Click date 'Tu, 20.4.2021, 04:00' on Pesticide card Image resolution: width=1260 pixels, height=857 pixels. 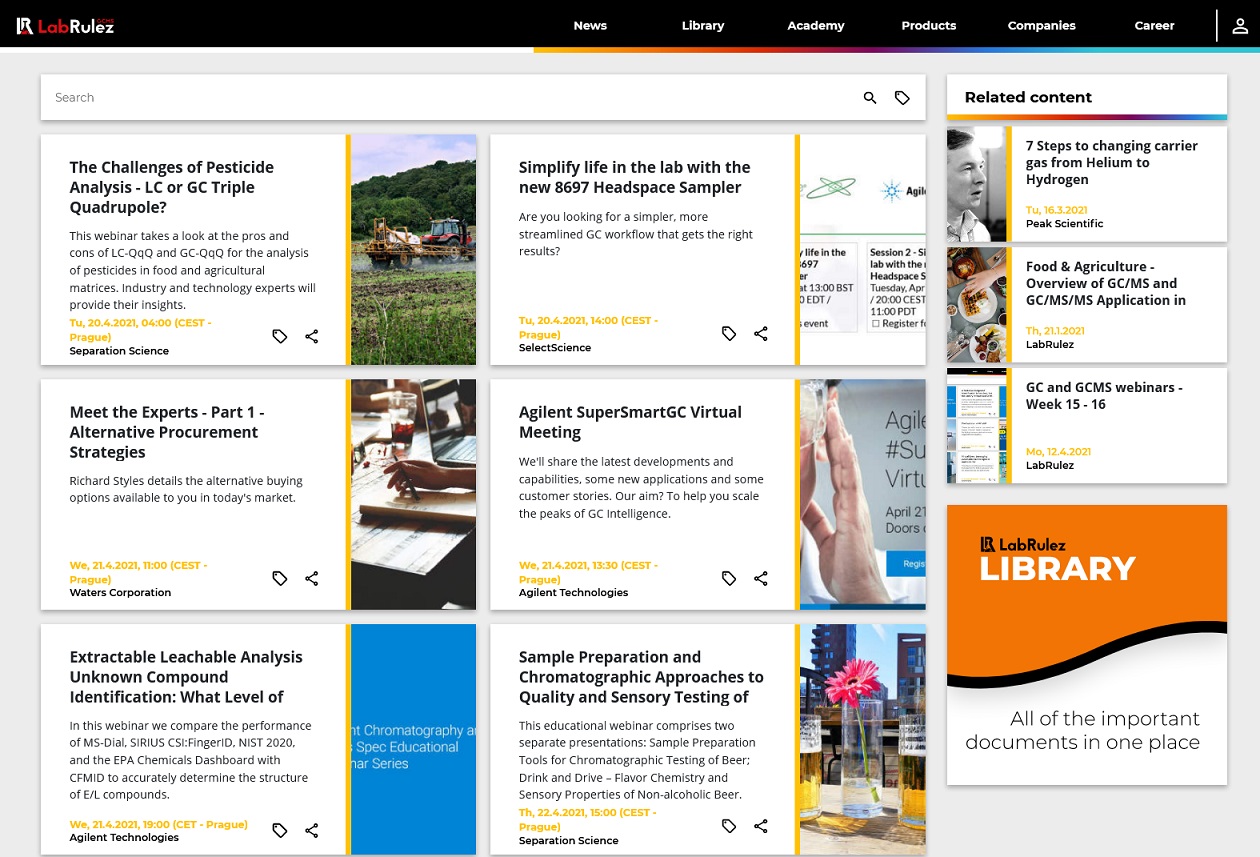point(140,330)
